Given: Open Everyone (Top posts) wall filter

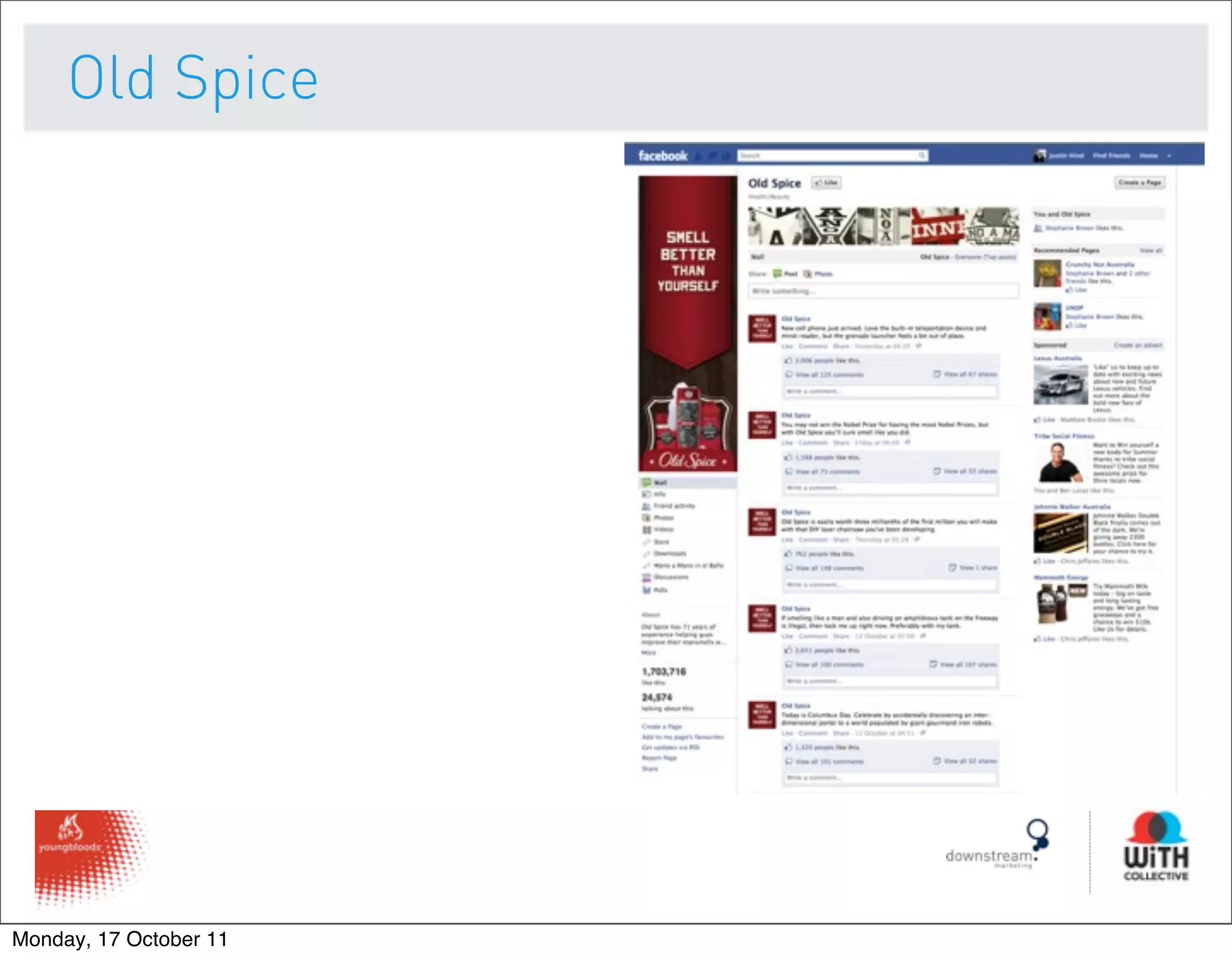Looking at the screenshot, I should tap(985, 257).
